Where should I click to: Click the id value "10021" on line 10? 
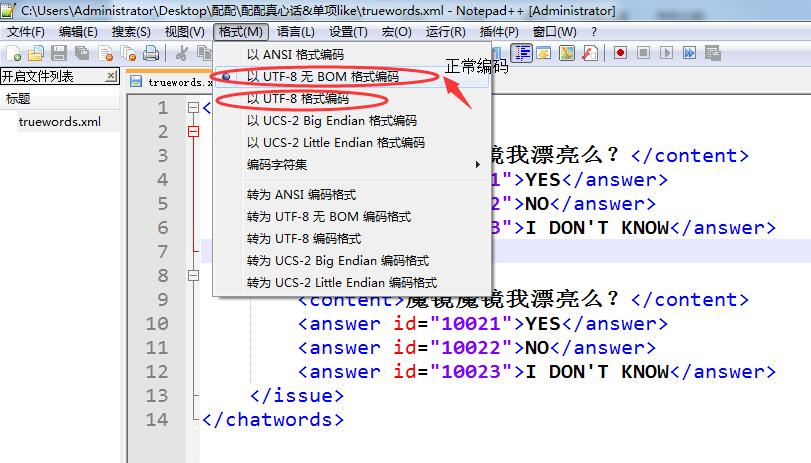[471, 323]
